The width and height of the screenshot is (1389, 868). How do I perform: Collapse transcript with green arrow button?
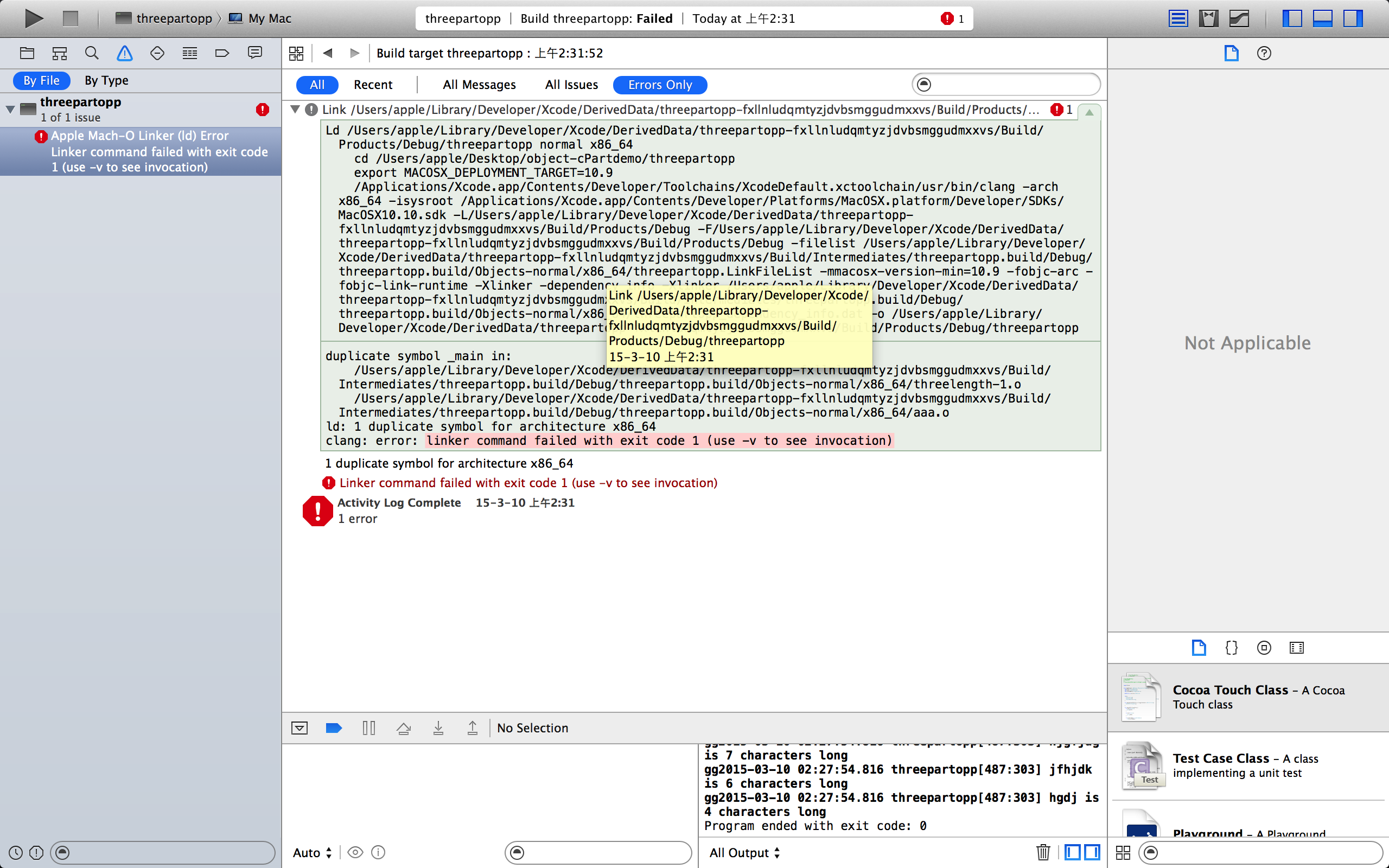[x=1089, y=112]
